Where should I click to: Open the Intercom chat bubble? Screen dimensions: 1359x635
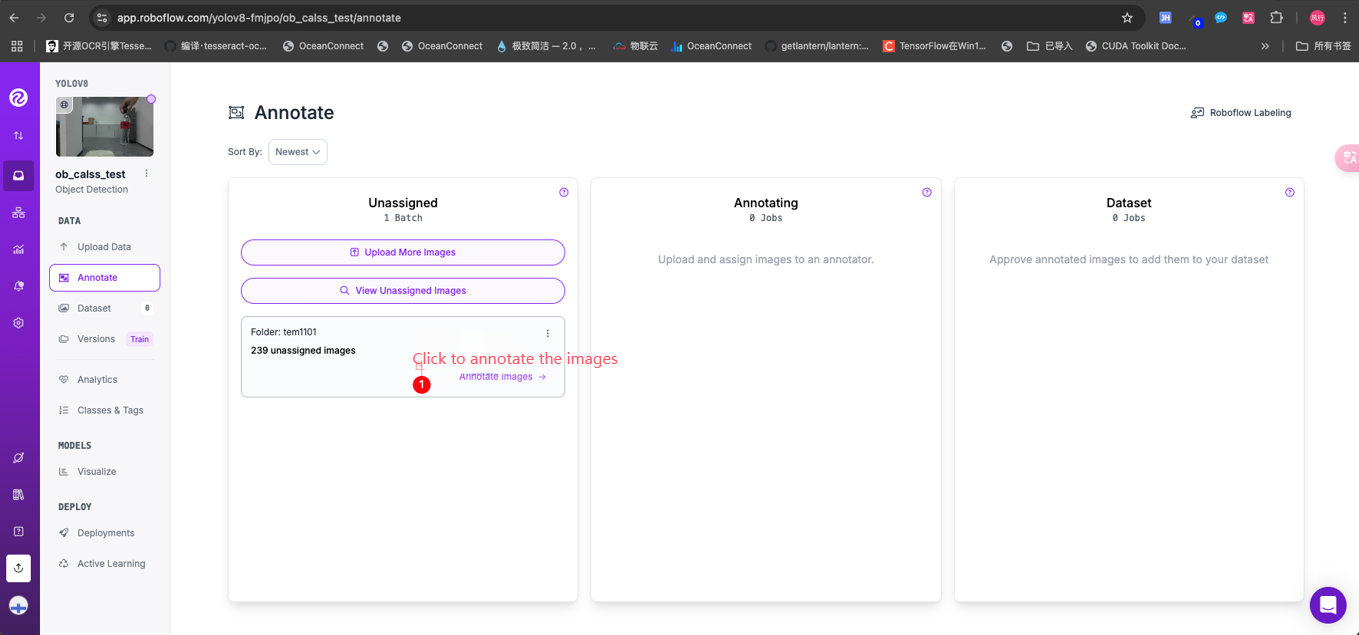[x=1327, y=605]
